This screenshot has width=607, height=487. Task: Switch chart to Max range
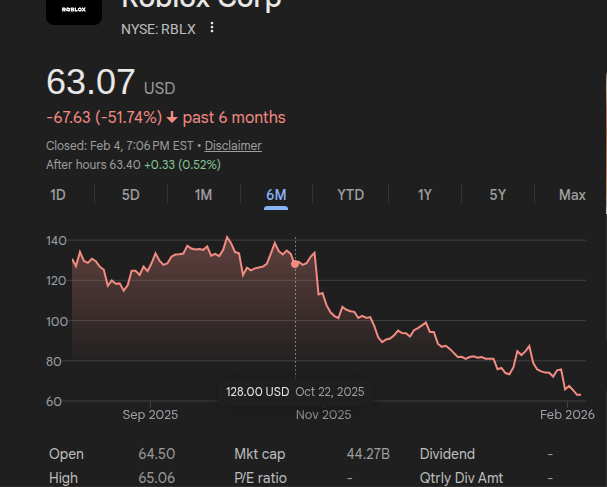(x=572, y=195)
